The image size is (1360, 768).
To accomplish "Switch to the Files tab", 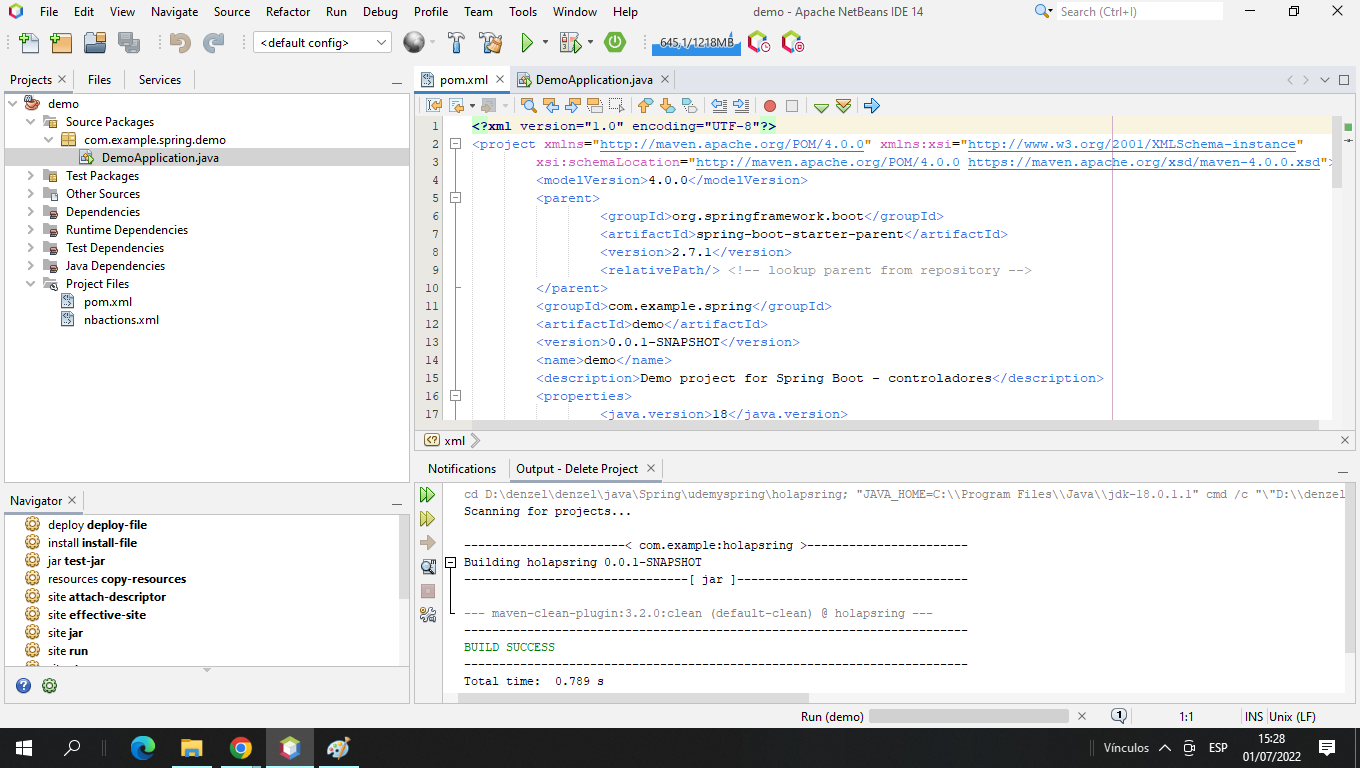I will click(x=99, y=79).
